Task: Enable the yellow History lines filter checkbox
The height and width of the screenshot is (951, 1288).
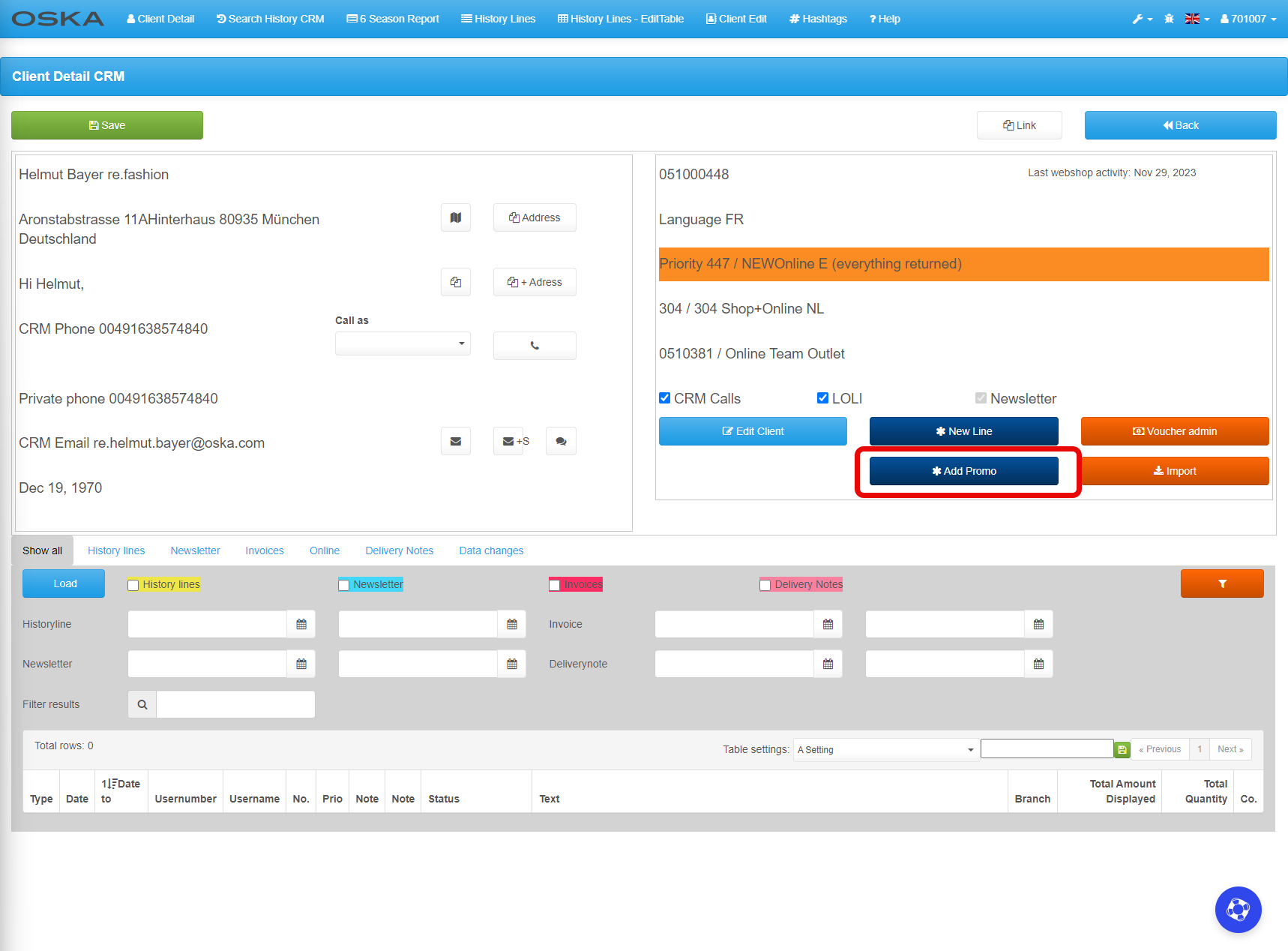Action: pos(133,585)
